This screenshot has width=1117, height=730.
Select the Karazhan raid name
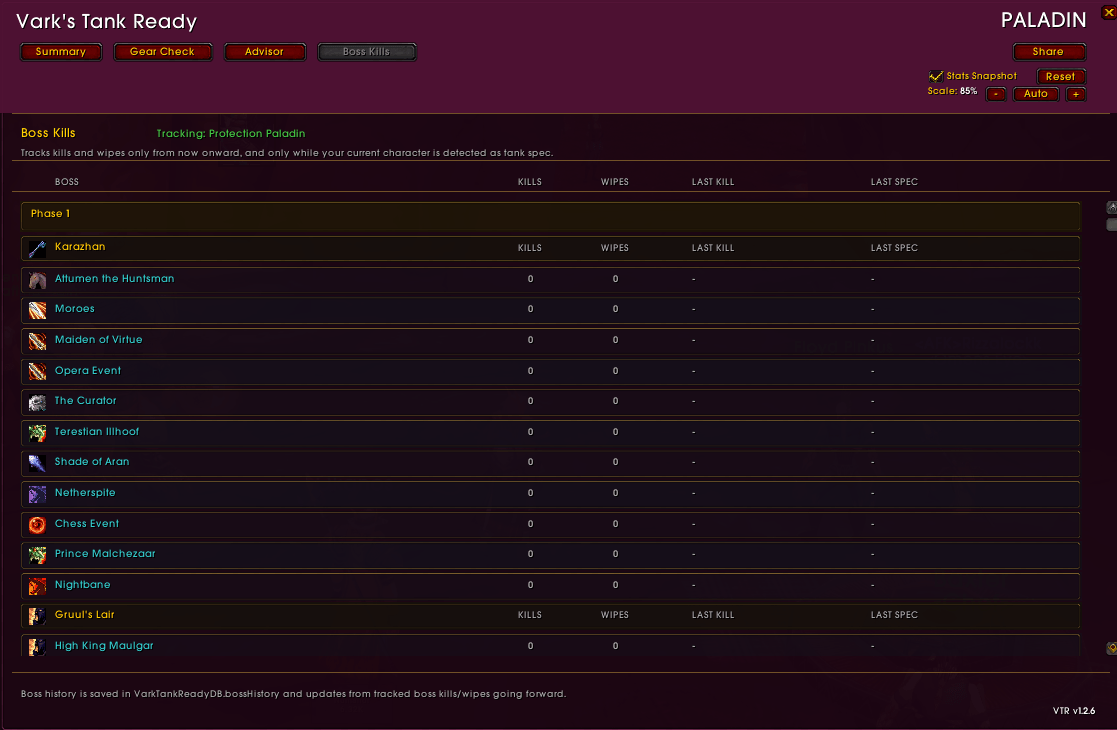point(80,246)
